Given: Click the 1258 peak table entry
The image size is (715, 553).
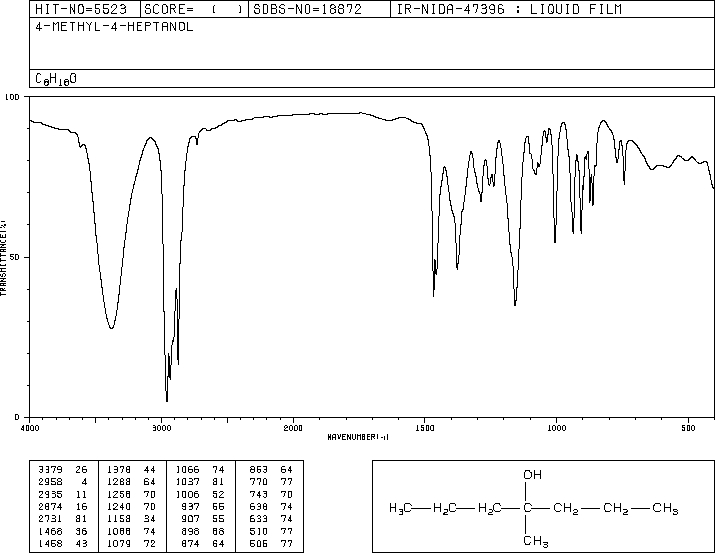Looking at the screenshot, I should [131, 494].
